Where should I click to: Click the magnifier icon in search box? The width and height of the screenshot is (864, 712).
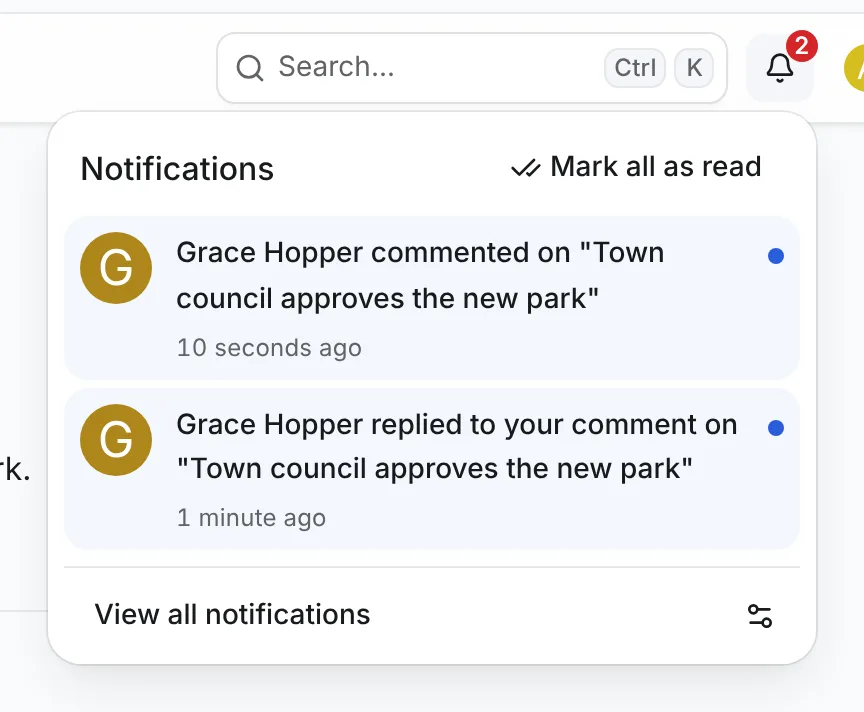pos(250,68)
